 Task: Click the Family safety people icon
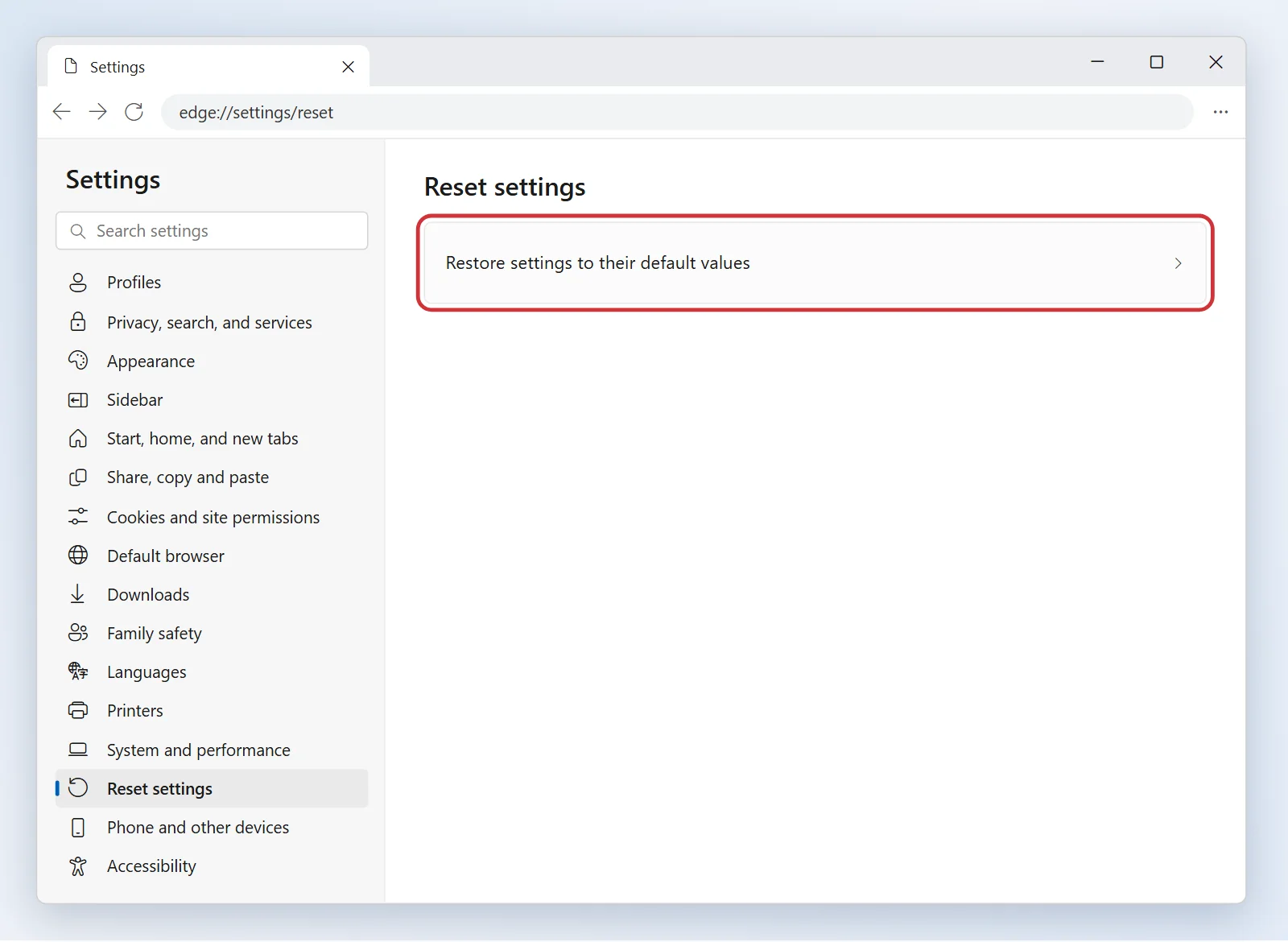click(78, 633)
